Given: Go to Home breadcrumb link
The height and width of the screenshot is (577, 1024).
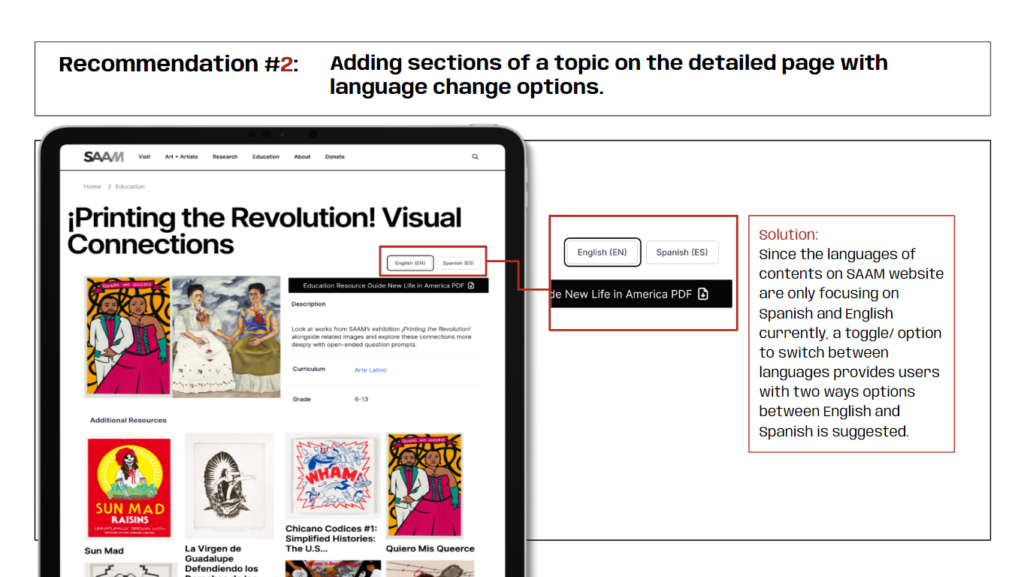Looking at the screenshot, I should click(x=92, y=187).
